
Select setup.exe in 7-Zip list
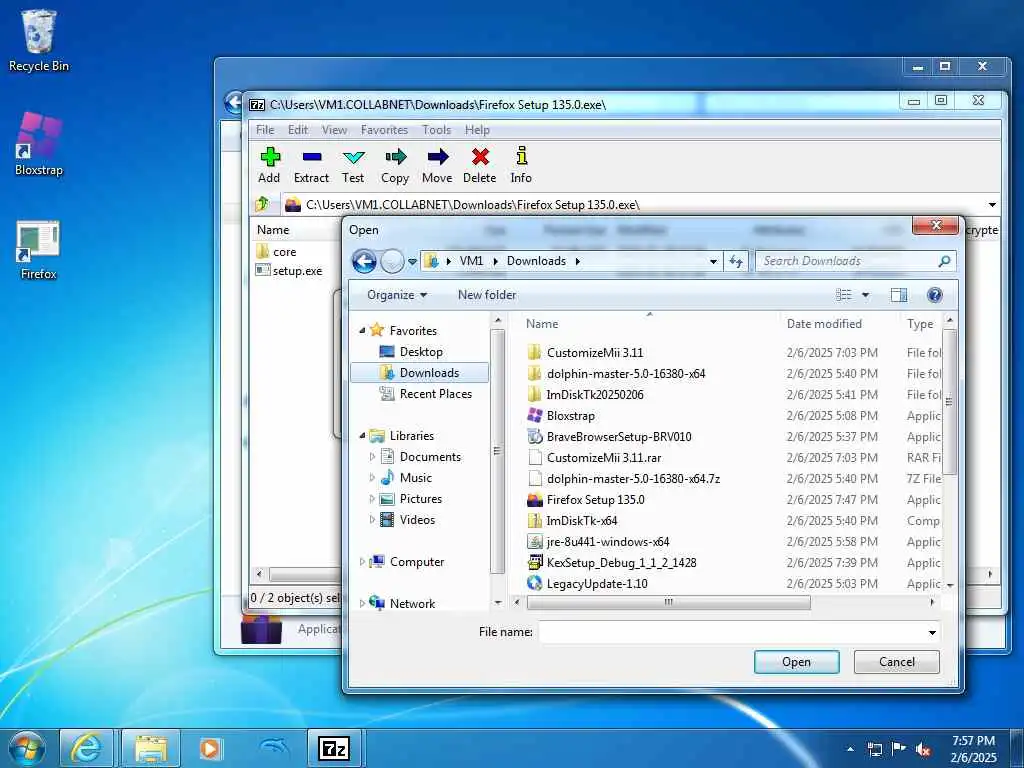coord(289,270)
